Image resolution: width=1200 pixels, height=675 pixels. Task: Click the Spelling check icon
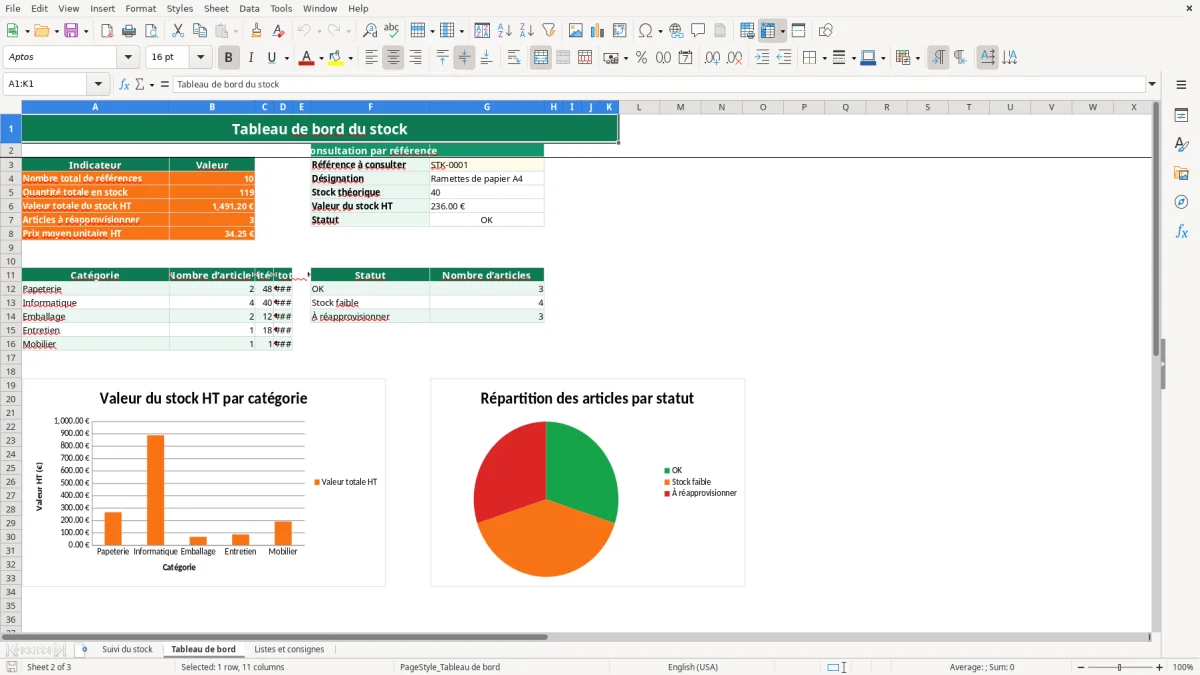click(x=392, y=31)
